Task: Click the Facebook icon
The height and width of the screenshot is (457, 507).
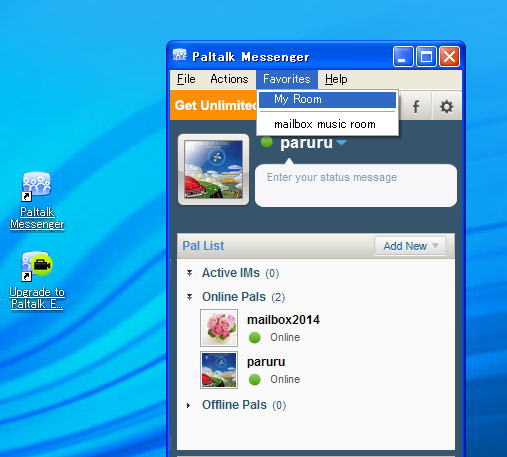Action: tap(416, 107)
